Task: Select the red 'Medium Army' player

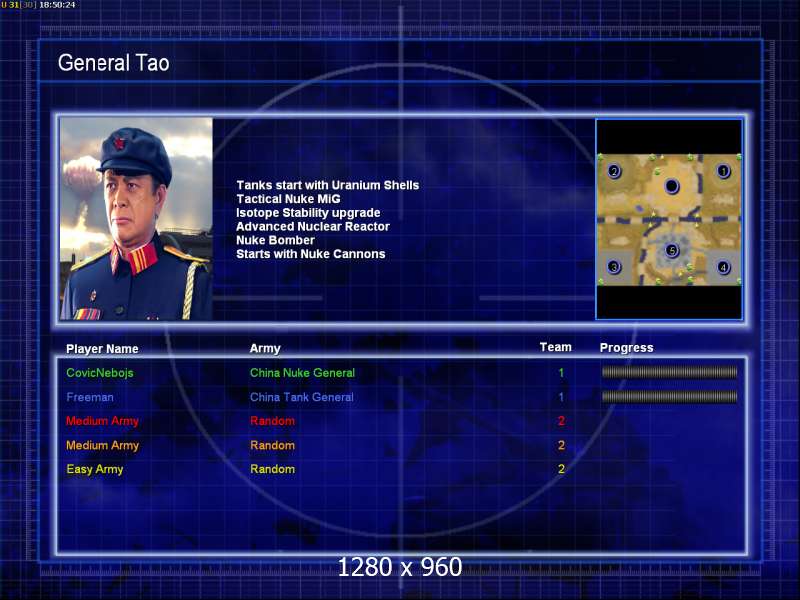Action: [103, 421]
